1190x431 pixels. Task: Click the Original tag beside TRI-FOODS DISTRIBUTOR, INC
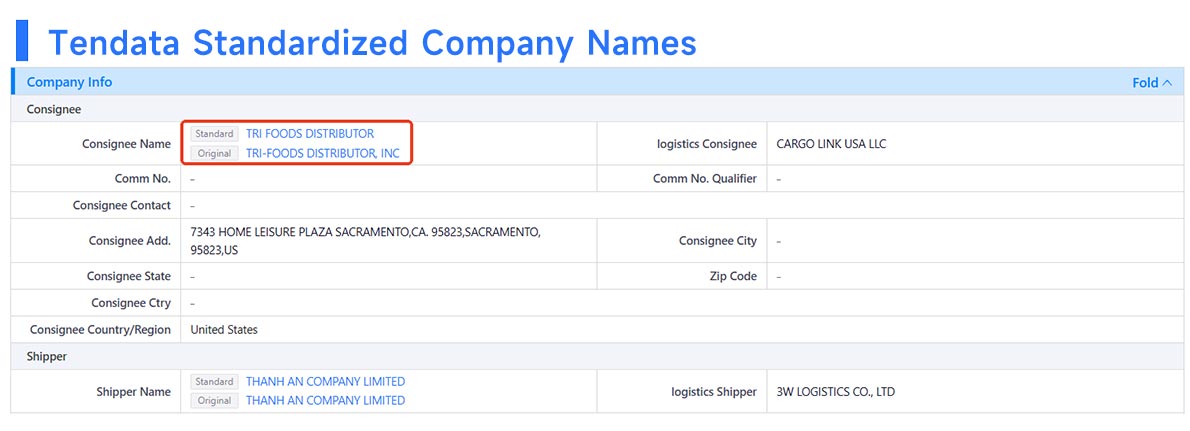point(214,153)
